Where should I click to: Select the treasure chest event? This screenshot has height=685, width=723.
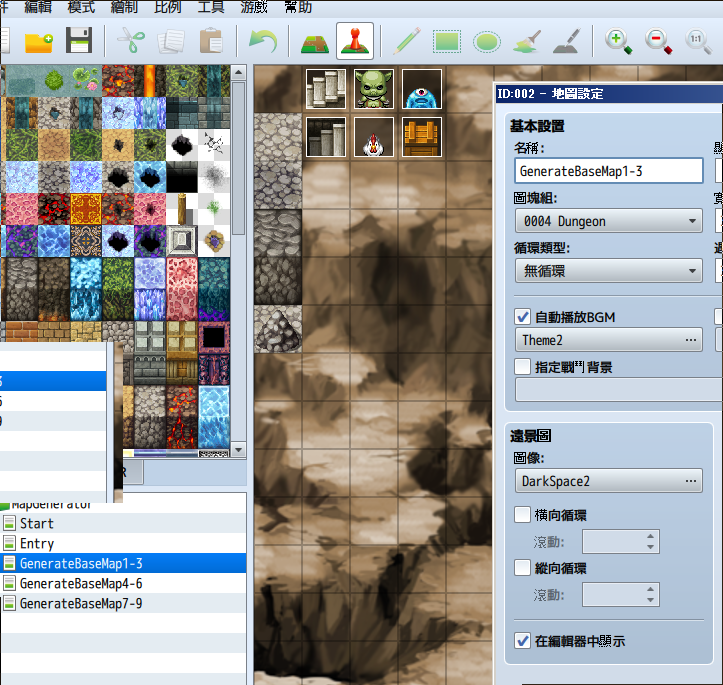pos(421,137)
